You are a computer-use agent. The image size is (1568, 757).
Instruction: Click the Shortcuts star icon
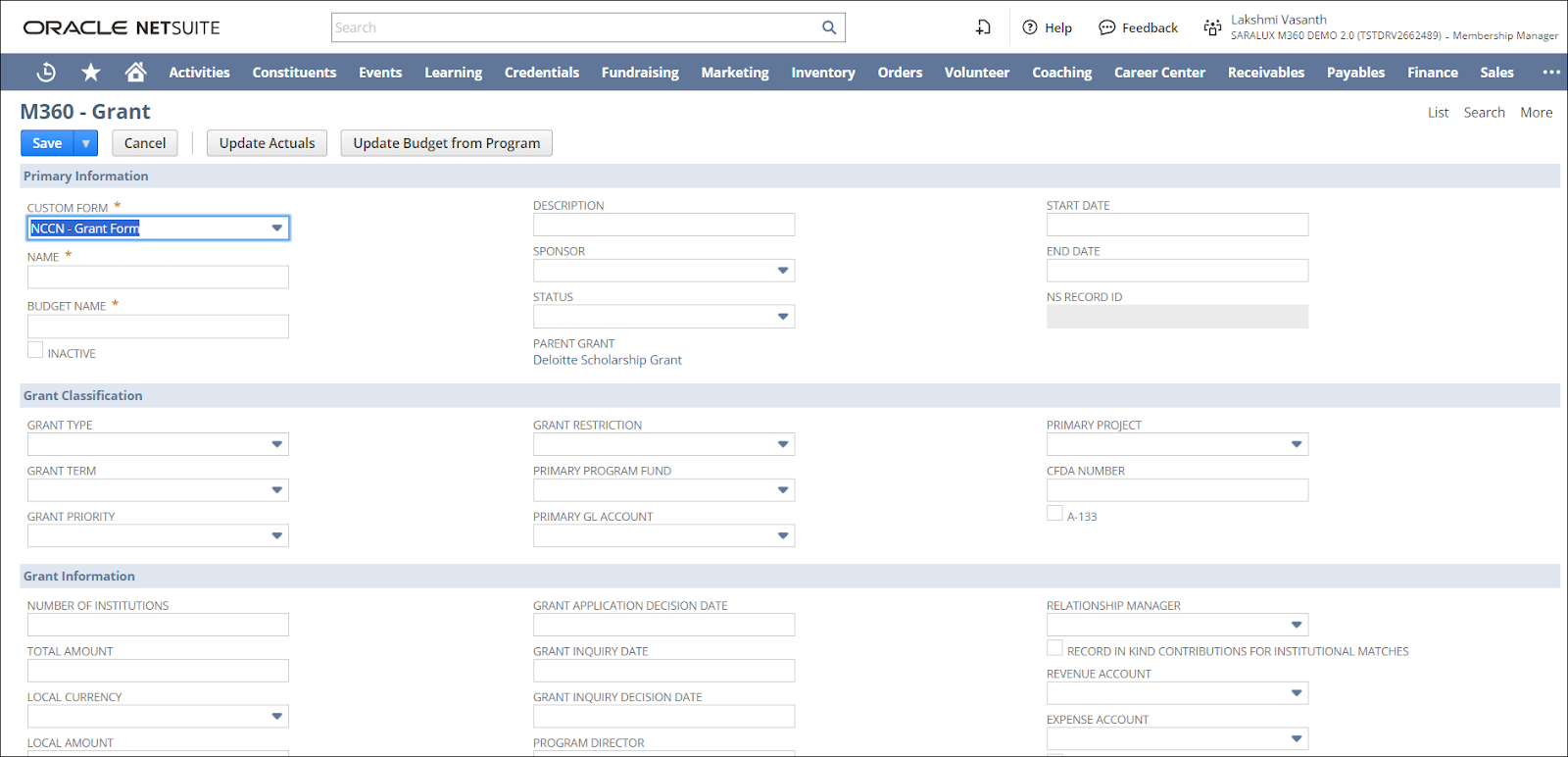pos(91,72)
